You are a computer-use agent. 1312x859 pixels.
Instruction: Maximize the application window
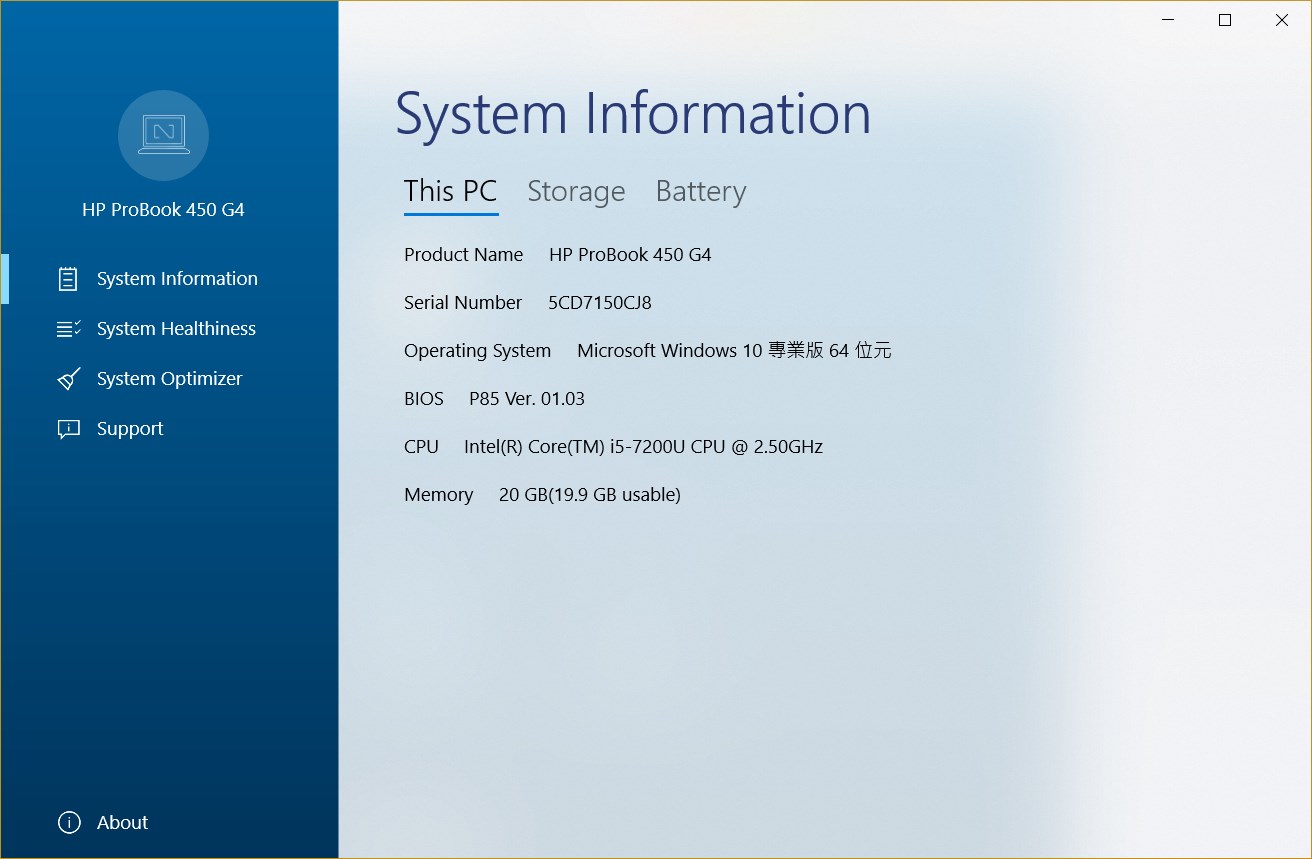[1225, 20]
